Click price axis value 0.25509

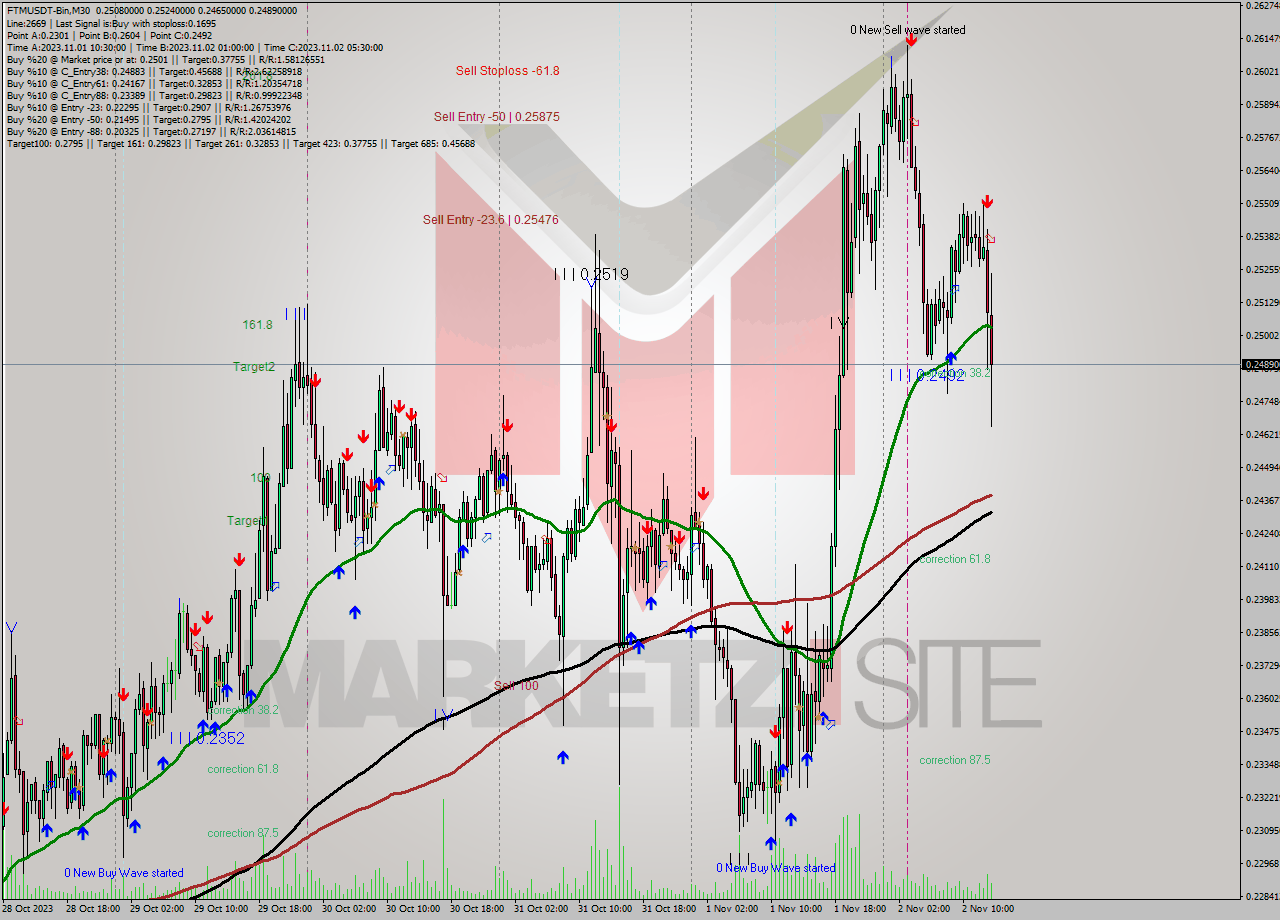click(x=1261, y=204)
